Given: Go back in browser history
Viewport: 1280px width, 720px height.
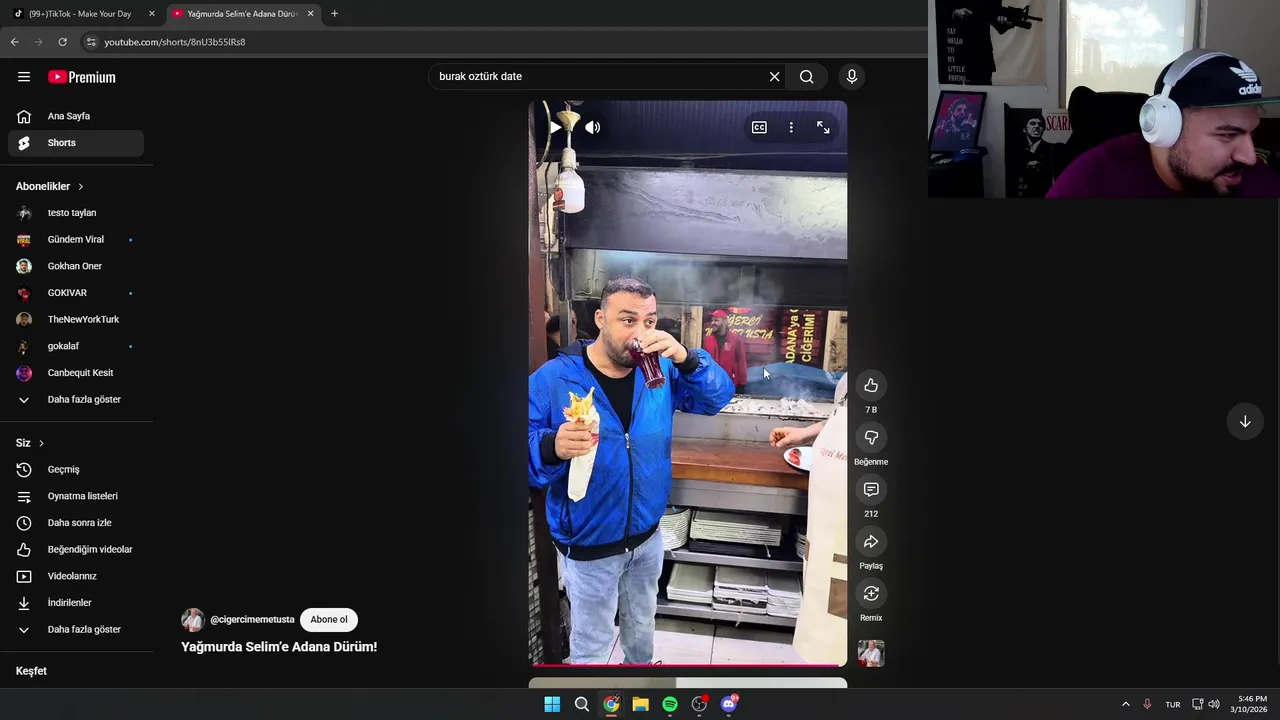Looking at the screenshot, I should [14, 42].
